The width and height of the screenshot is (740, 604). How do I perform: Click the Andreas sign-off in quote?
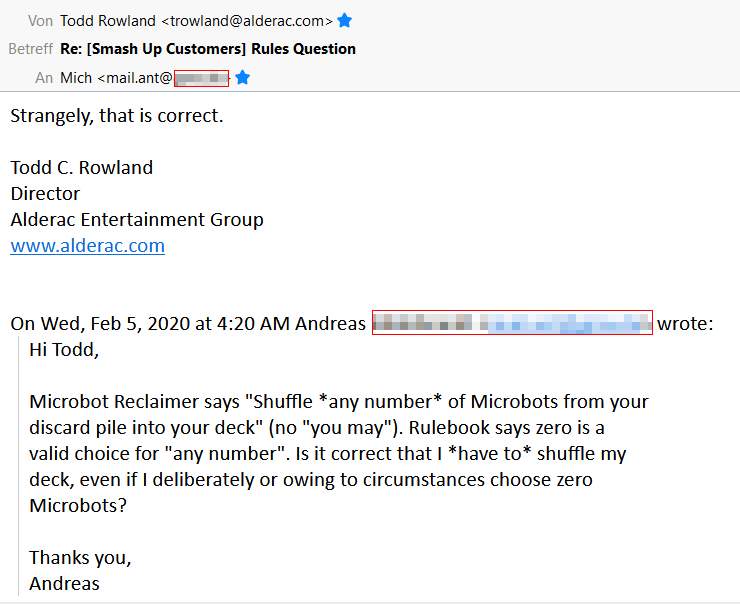pyautogui.click(x=64, y=584)
